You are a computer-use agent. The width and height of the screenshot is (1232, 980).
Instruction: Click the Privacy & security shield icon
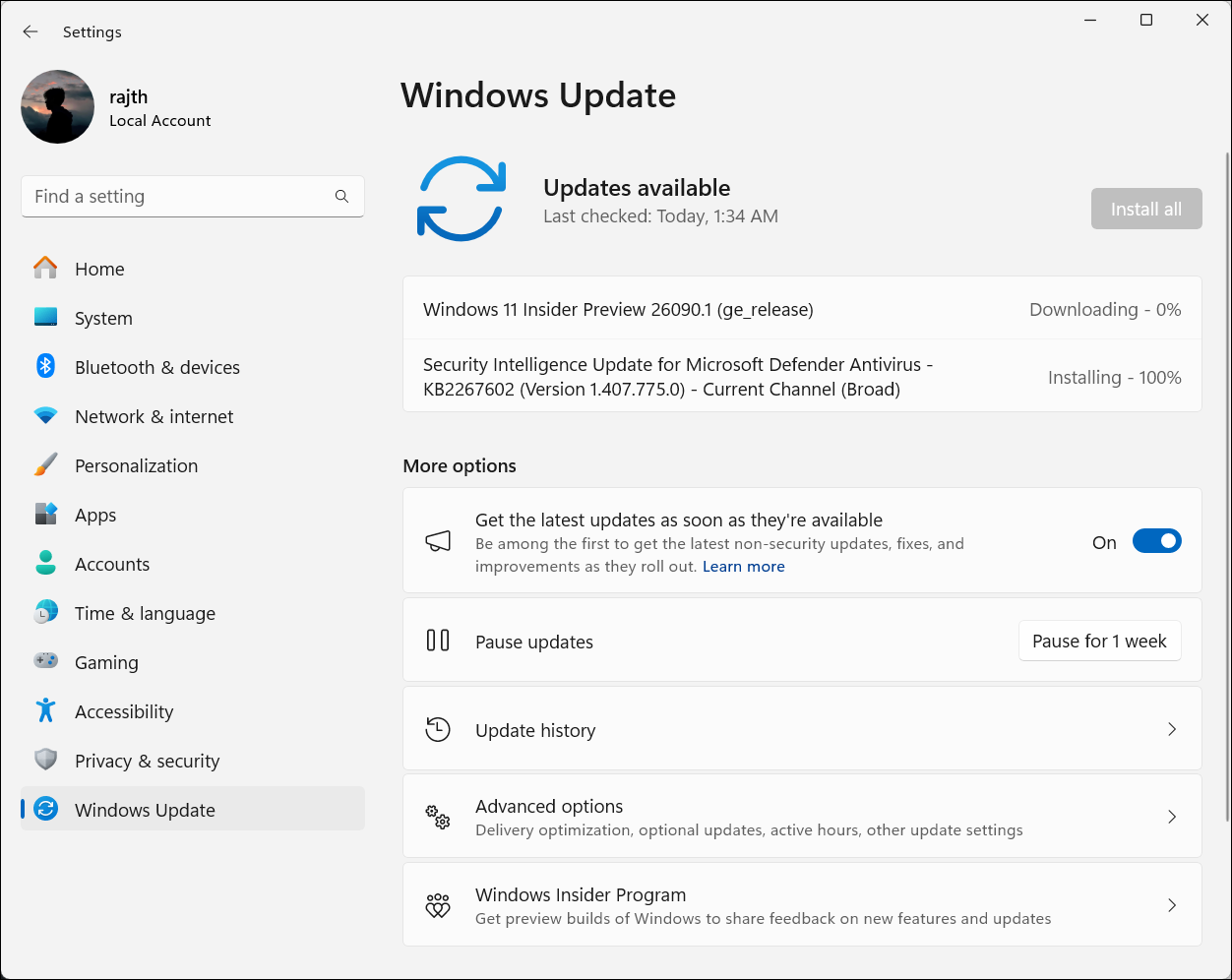tap(45, 760)
